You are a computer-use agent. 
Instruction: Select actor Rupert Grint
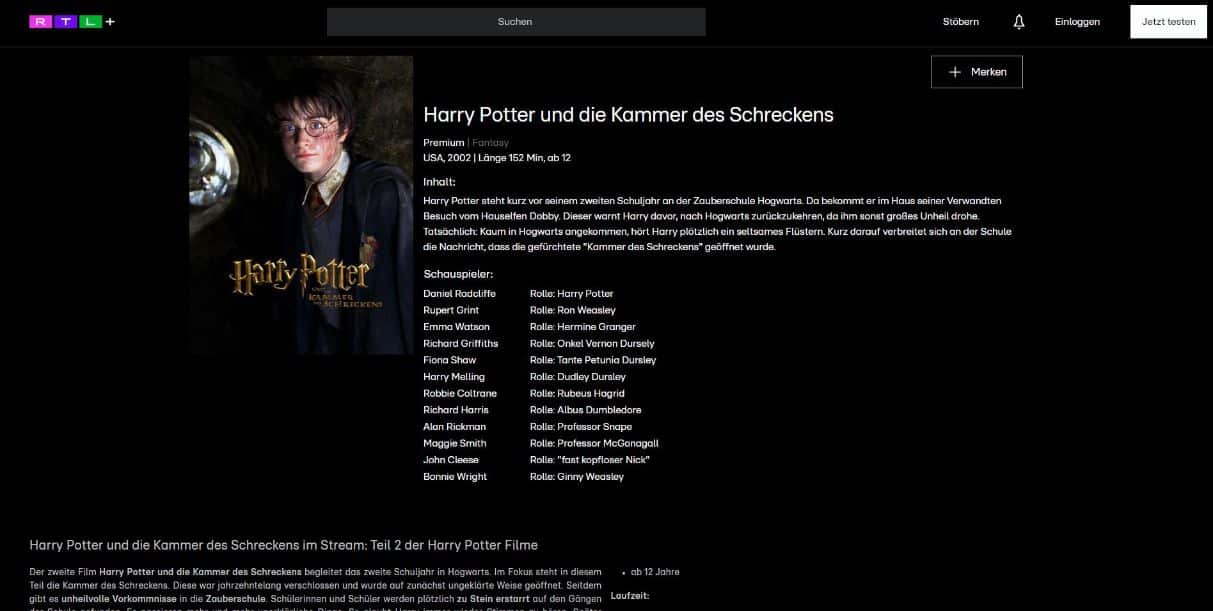coord(451,310)
